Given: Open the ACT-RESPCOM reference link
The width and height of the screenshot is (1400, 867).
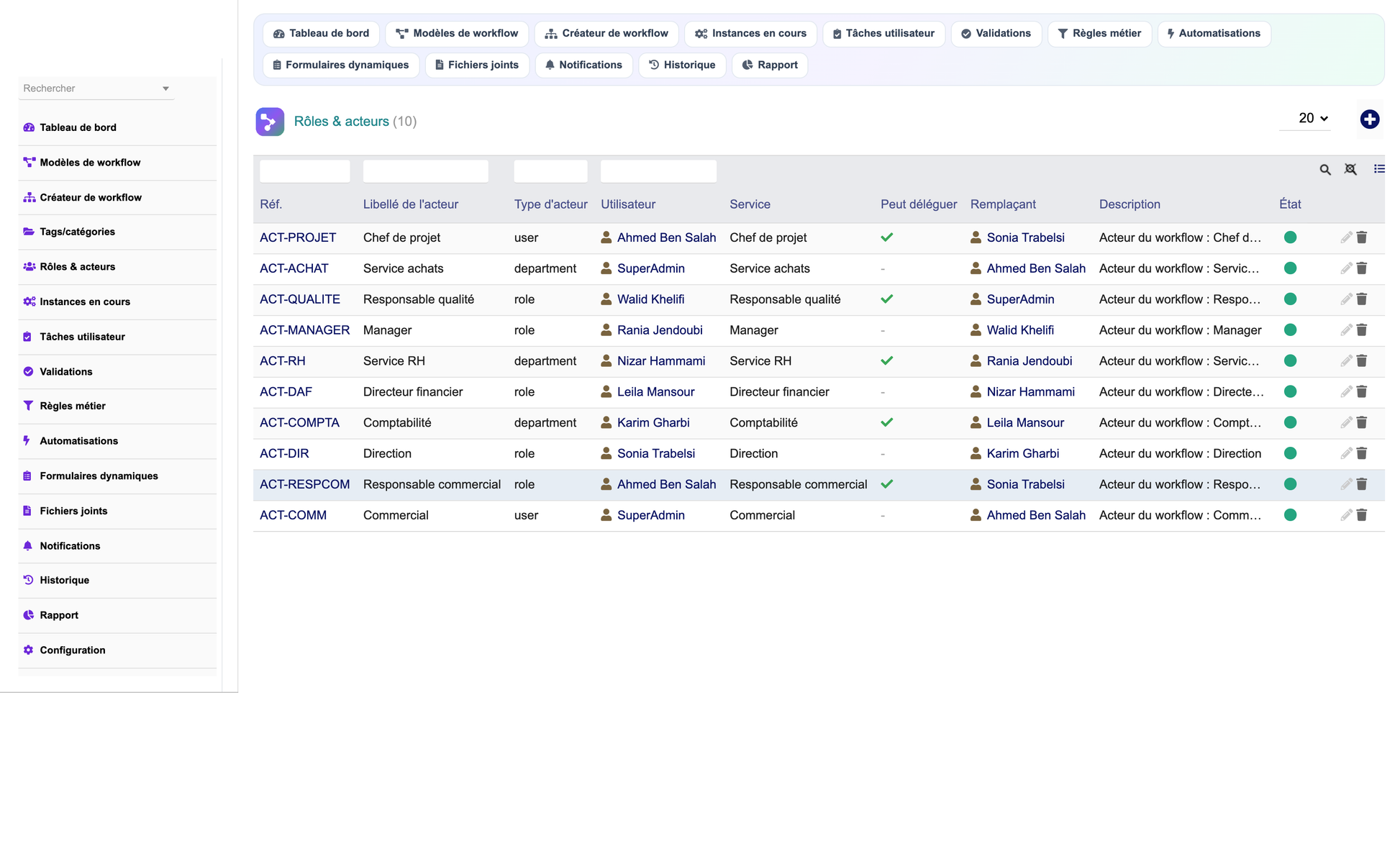Looking at the screenshot, I should click(305, 485).
